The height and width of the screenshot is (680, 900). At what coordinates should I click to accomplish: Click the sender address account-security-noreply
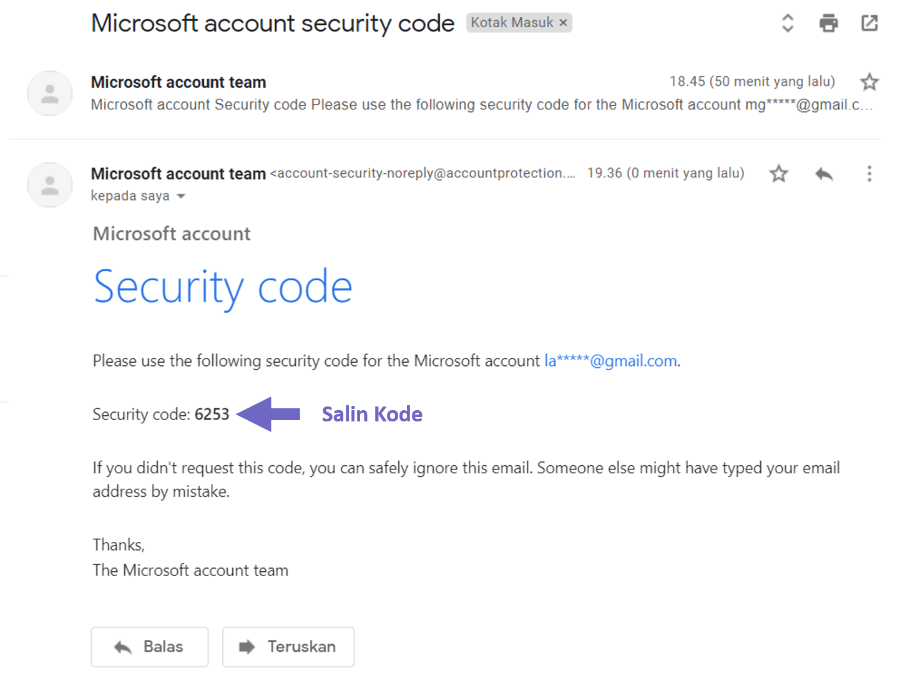[422, 173]
